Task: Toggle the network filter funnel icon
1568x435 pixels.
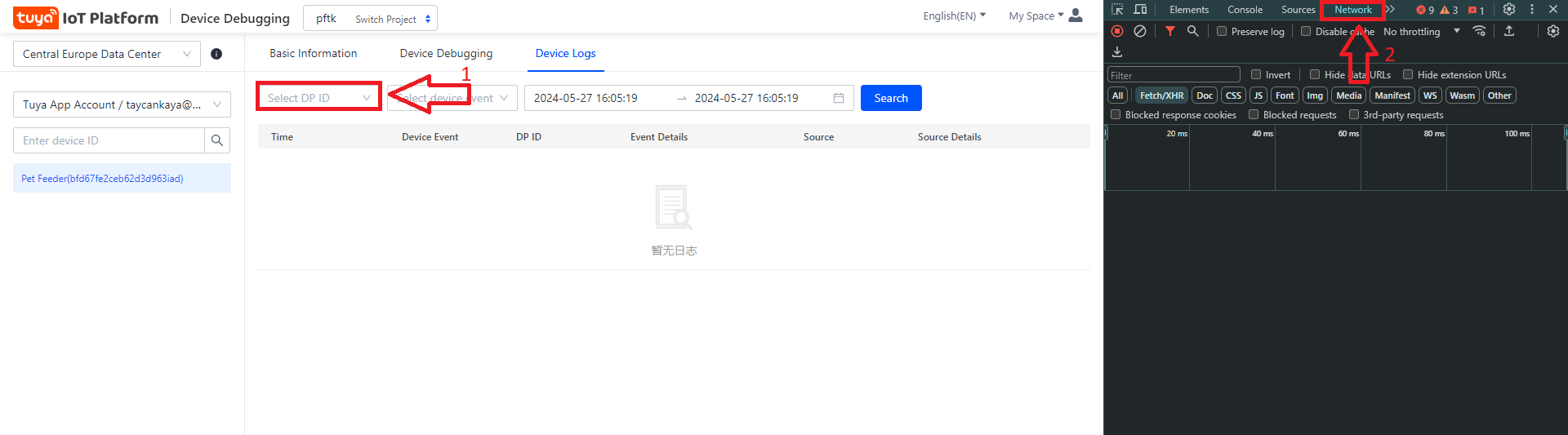Action: point(1170,31)
